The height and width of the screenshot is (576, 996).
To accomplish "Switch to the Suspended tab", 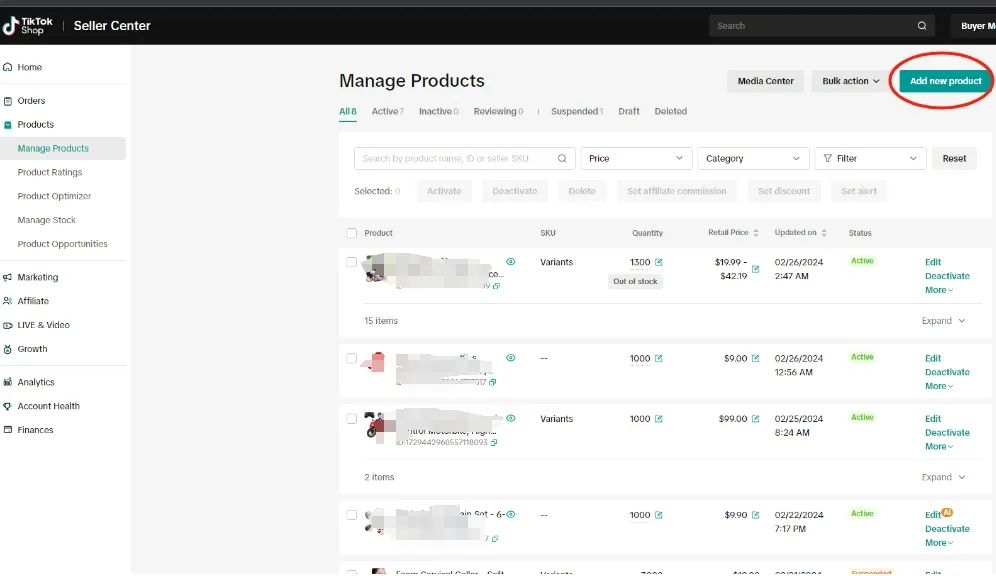I will 576,111.
